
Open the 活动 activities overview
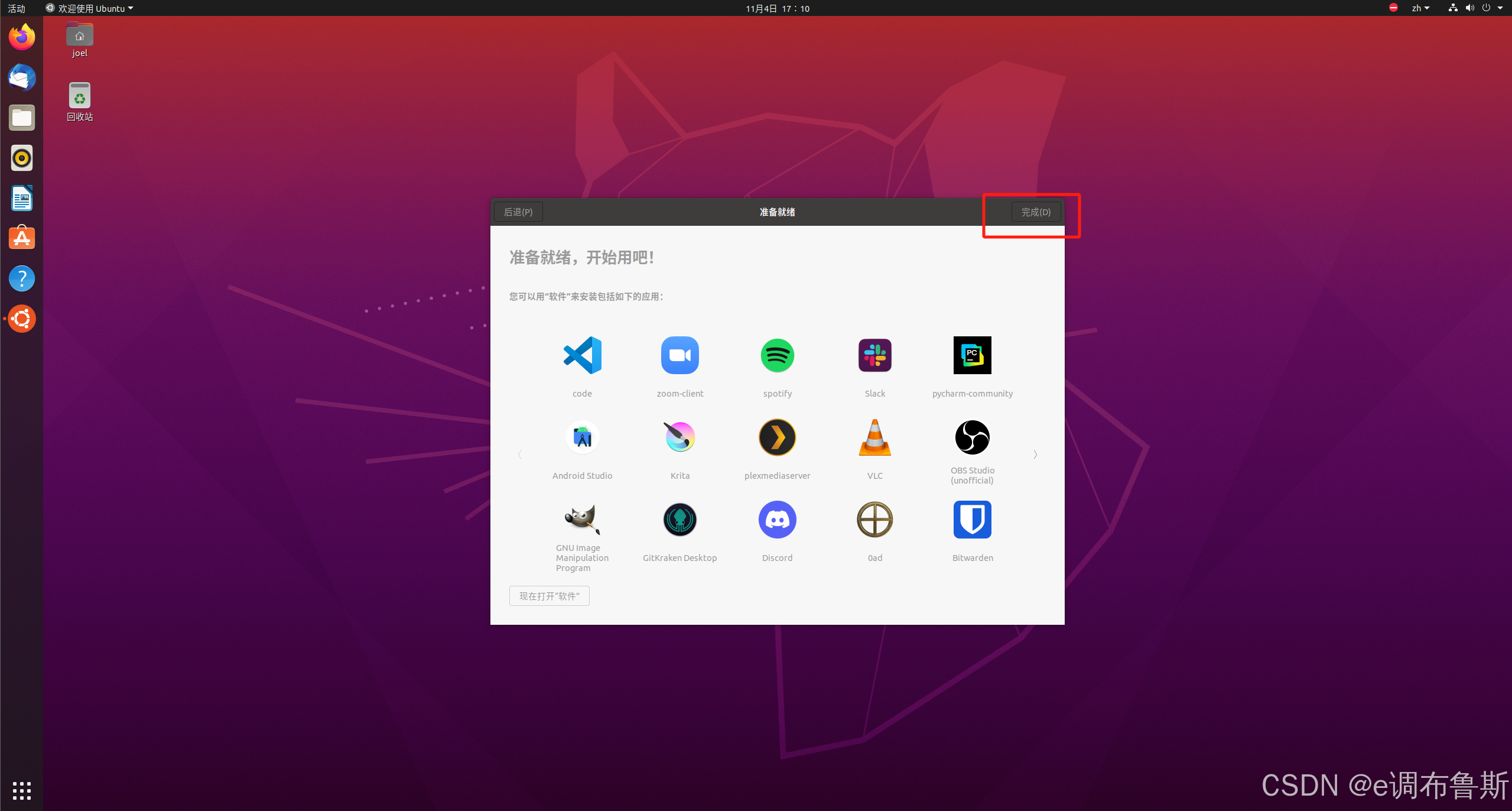coord(17,8)
